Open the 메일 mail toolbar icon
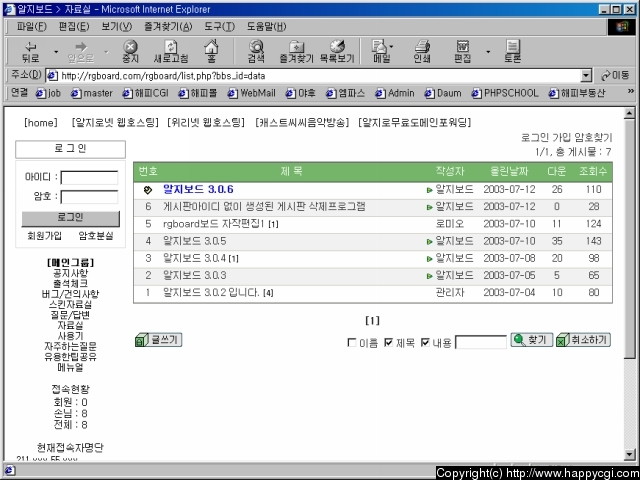 (380, 52)
